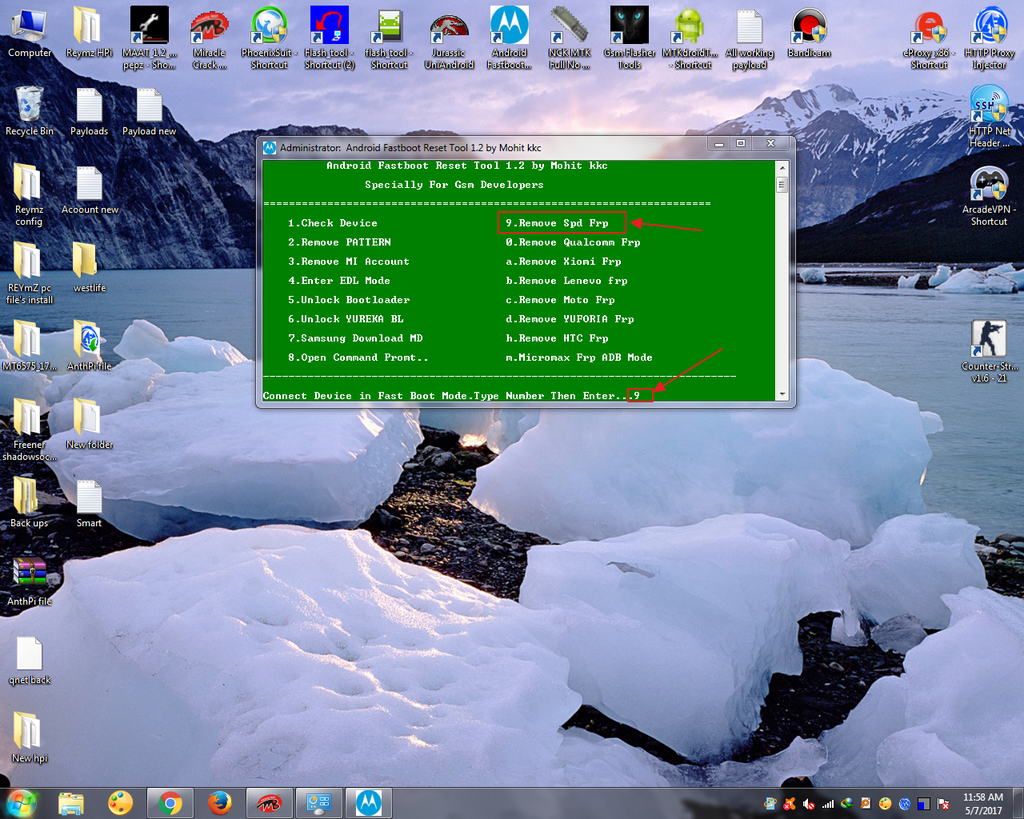This screenshot has width=1024, height=819.
Task: Open the WinRAR AnthPi file archive
Action: [x=29, y=574]
